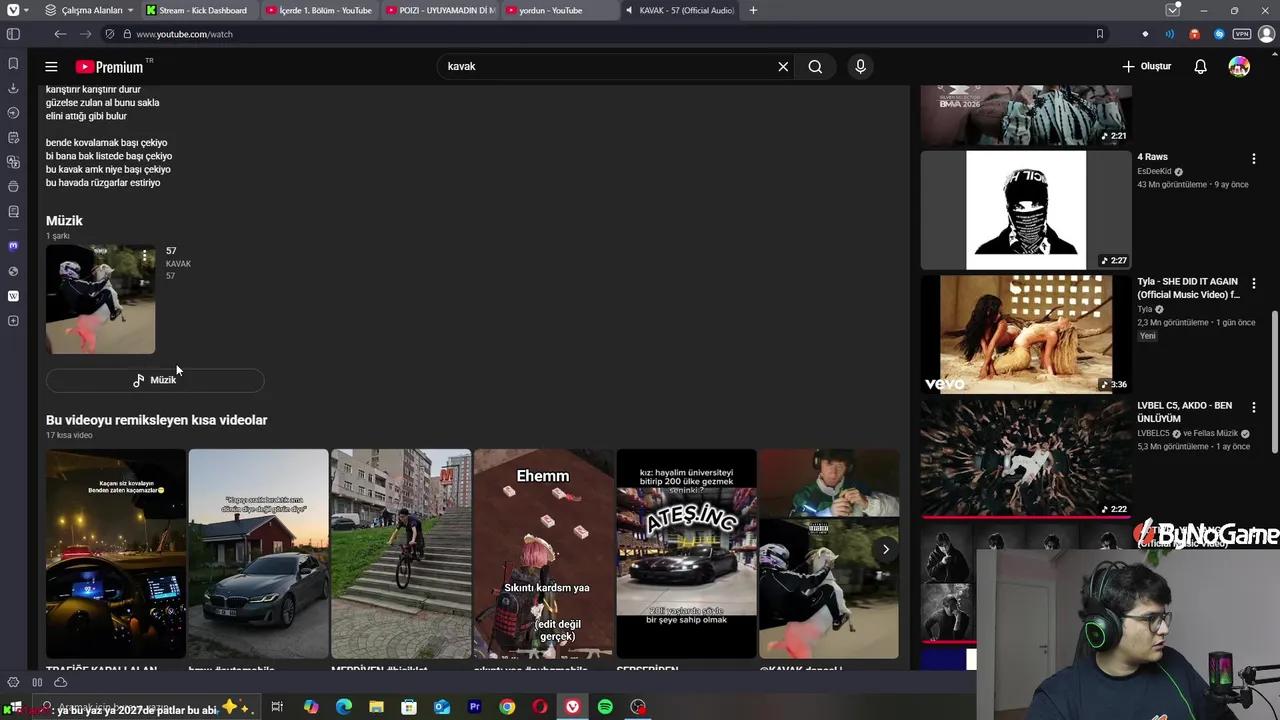Start voice search with the microphone

pyautogui.click(x=860, y=66)
